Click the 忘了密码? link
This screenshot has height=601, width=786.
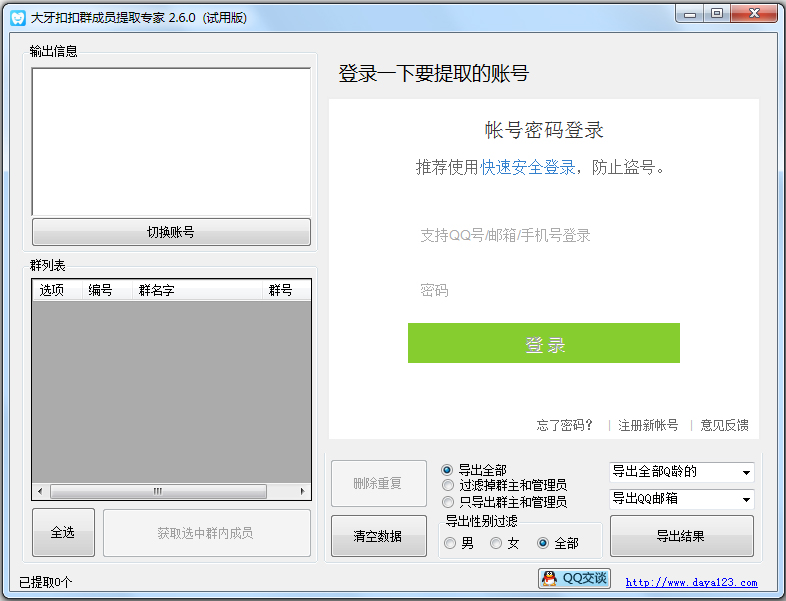pos(565,425)
